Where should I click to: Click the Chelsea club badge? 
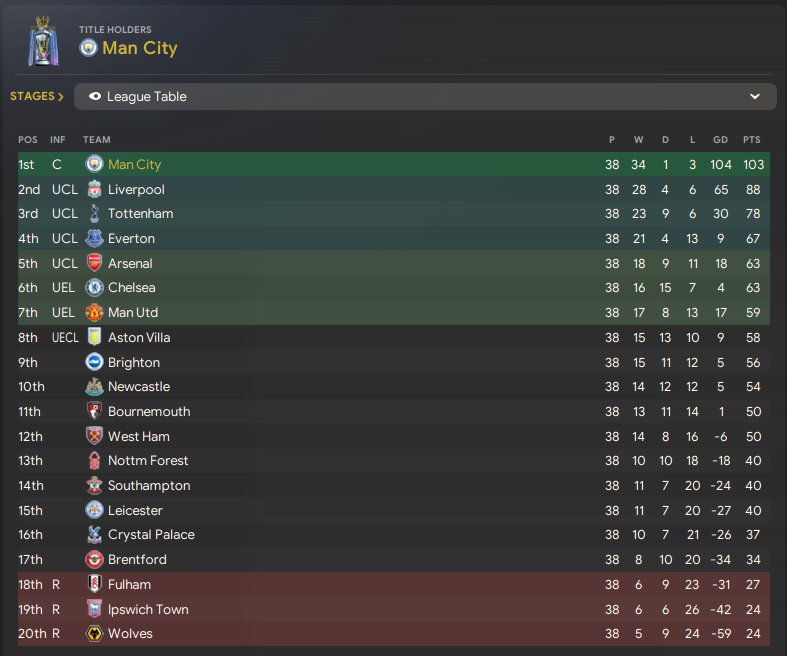point(94,288)
